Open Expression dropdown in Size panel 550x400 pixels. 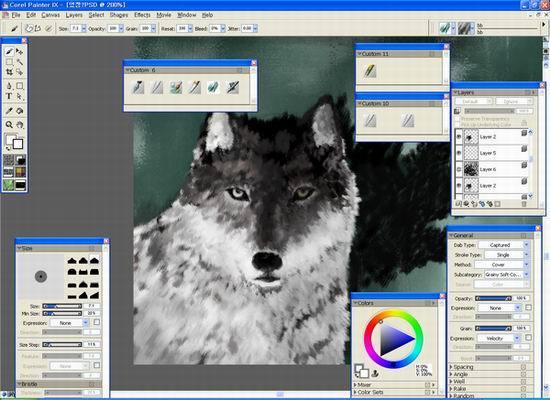tap(69, 322)
